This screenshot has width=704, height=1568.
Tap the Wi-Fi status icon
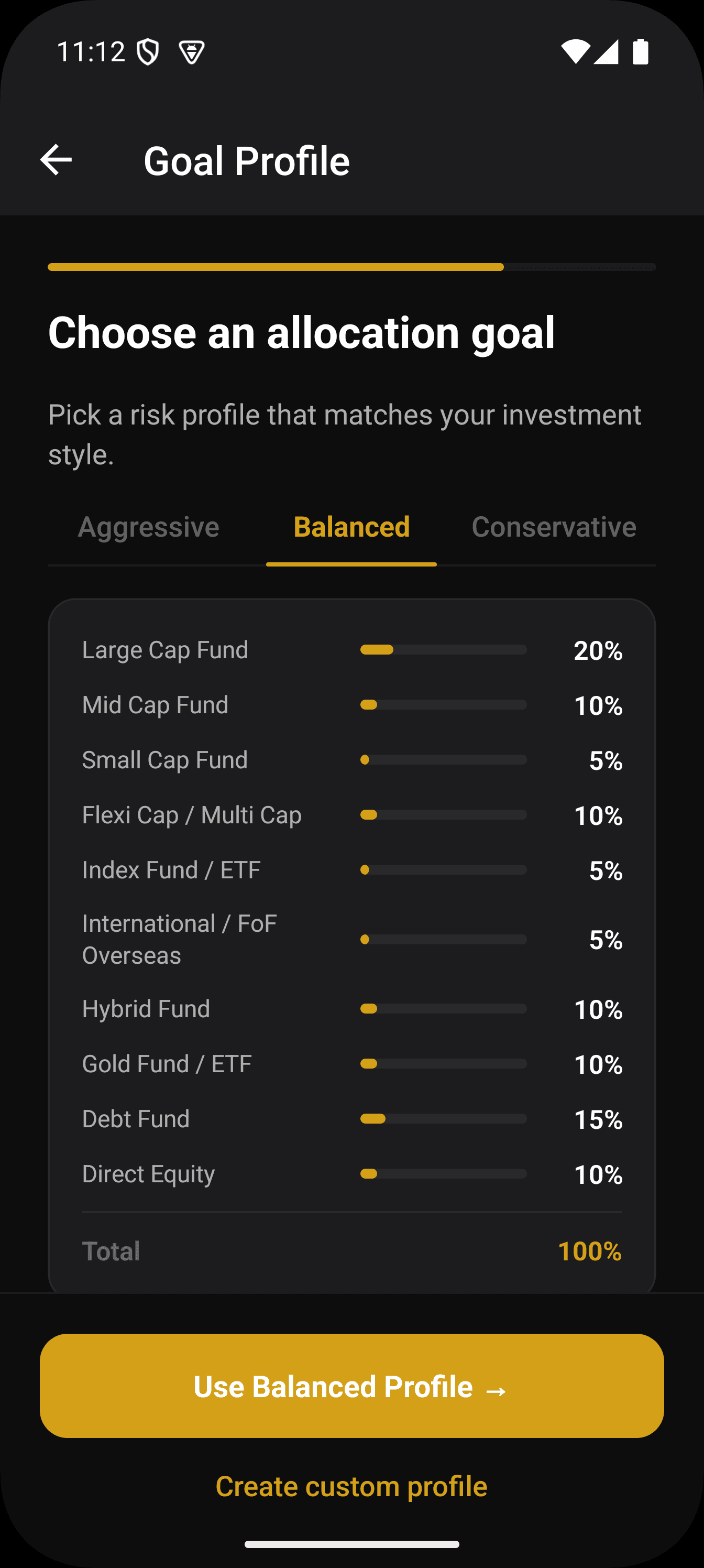575,51
